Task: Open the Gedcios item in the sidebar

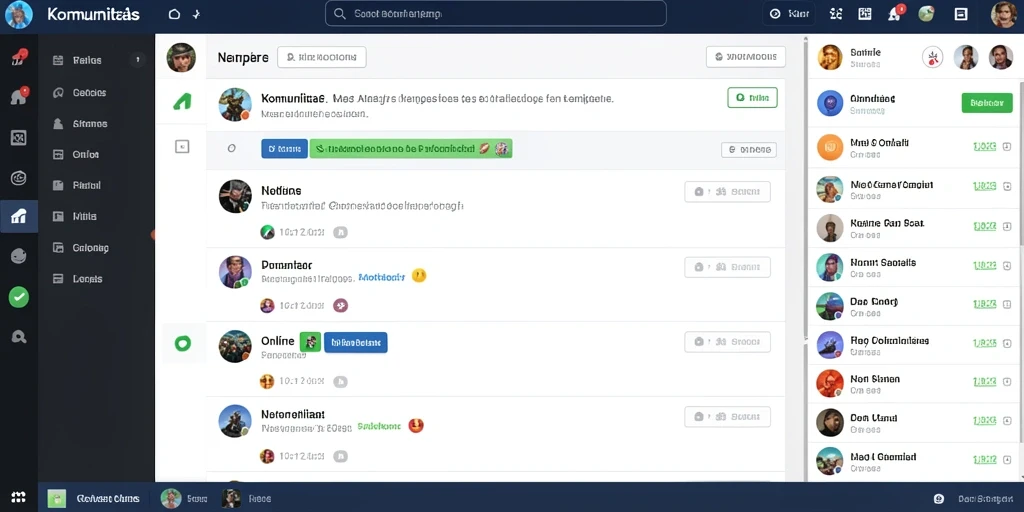Action: [89, 93]
